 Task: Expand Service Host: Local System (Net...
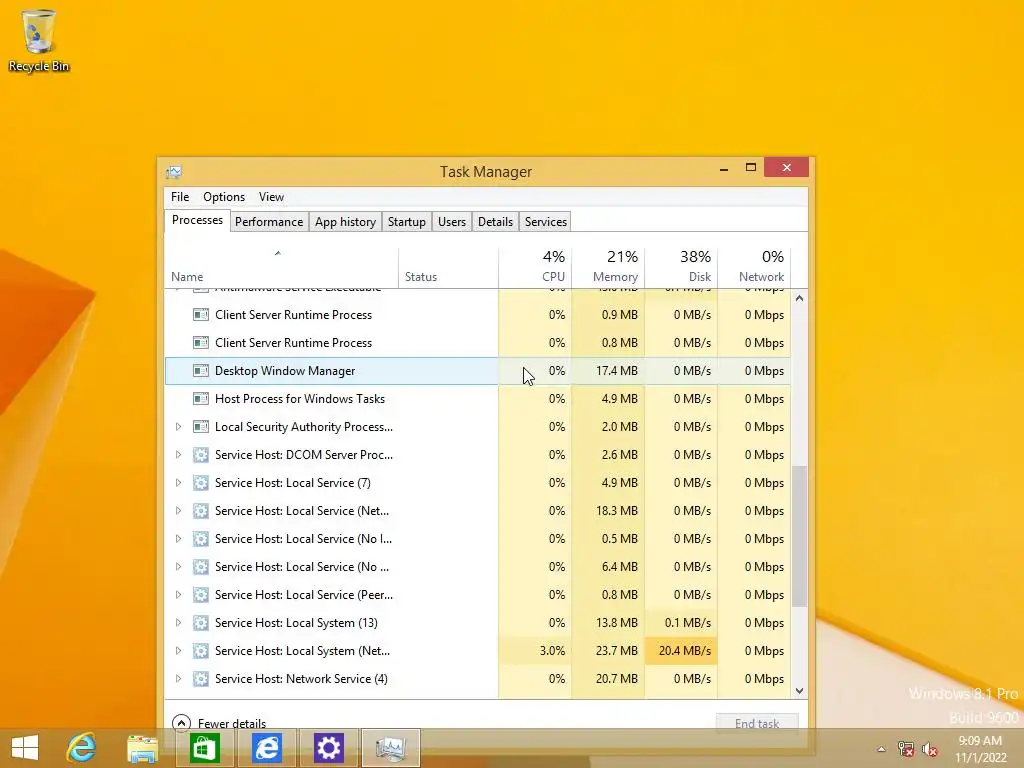(178, 651)
